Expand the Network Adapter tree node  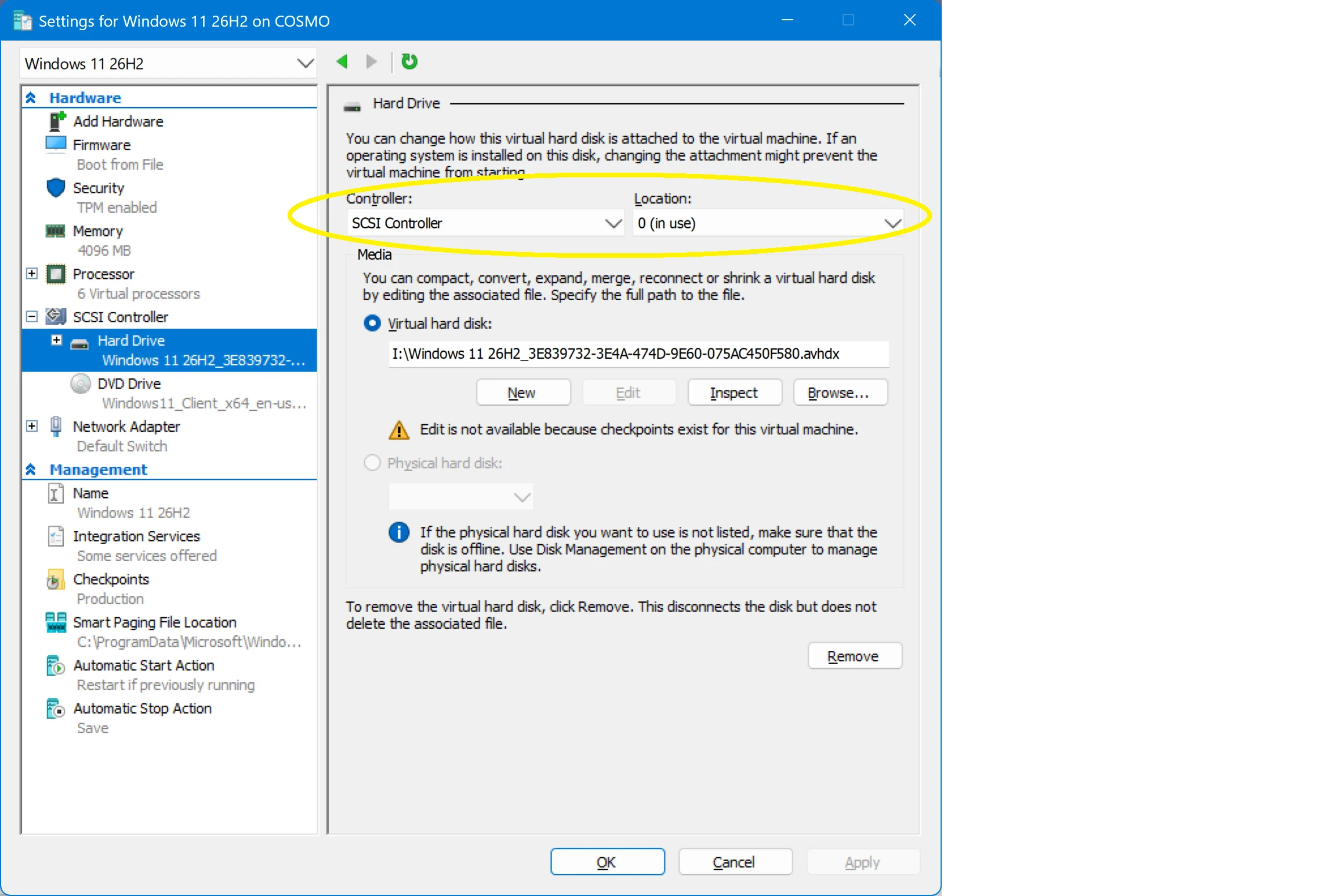pos(32,426)
